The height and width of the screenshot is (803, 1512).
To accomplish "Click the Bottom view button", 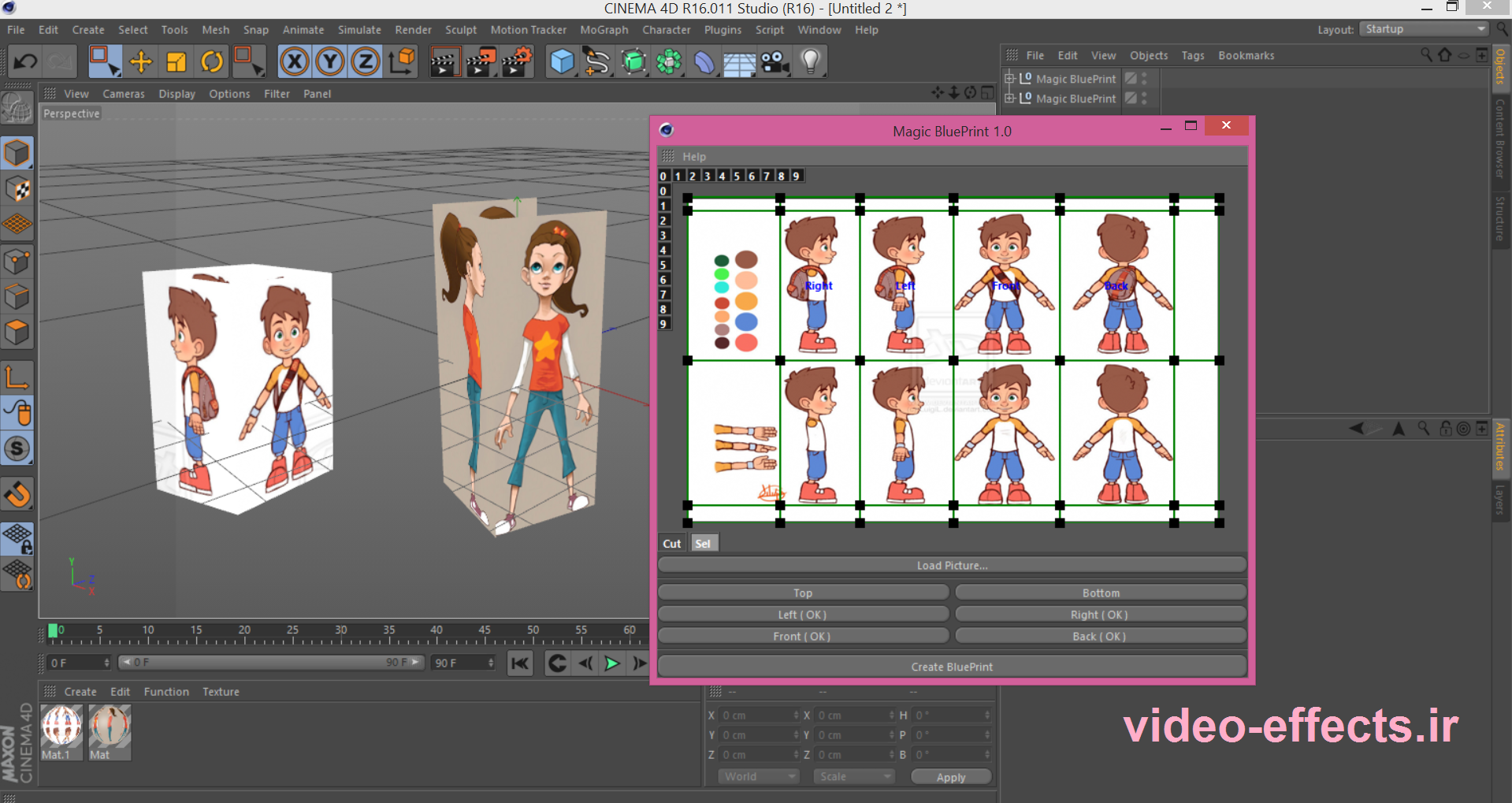I will click(x=1101, y=593).
